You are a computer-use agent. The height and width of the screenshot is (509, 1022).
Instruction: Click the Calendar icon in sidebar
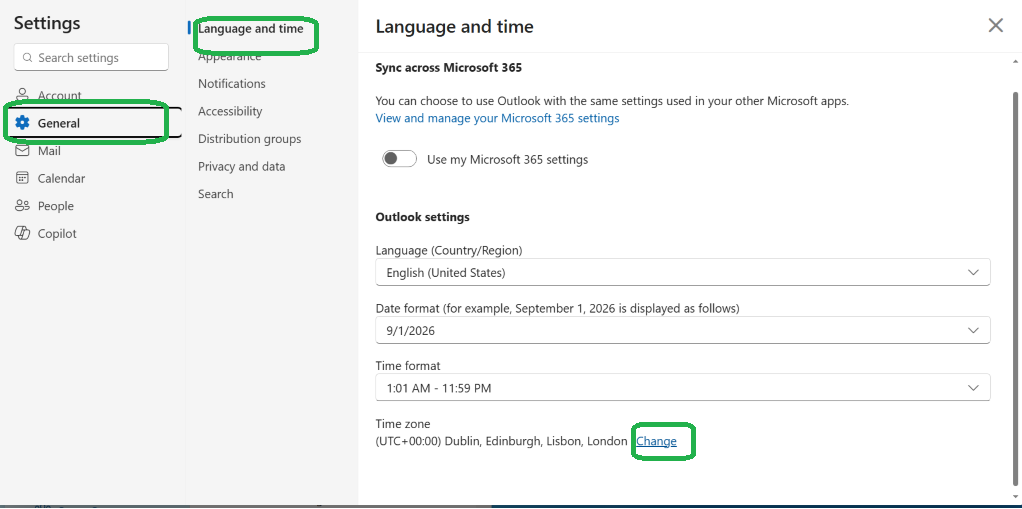22,178
